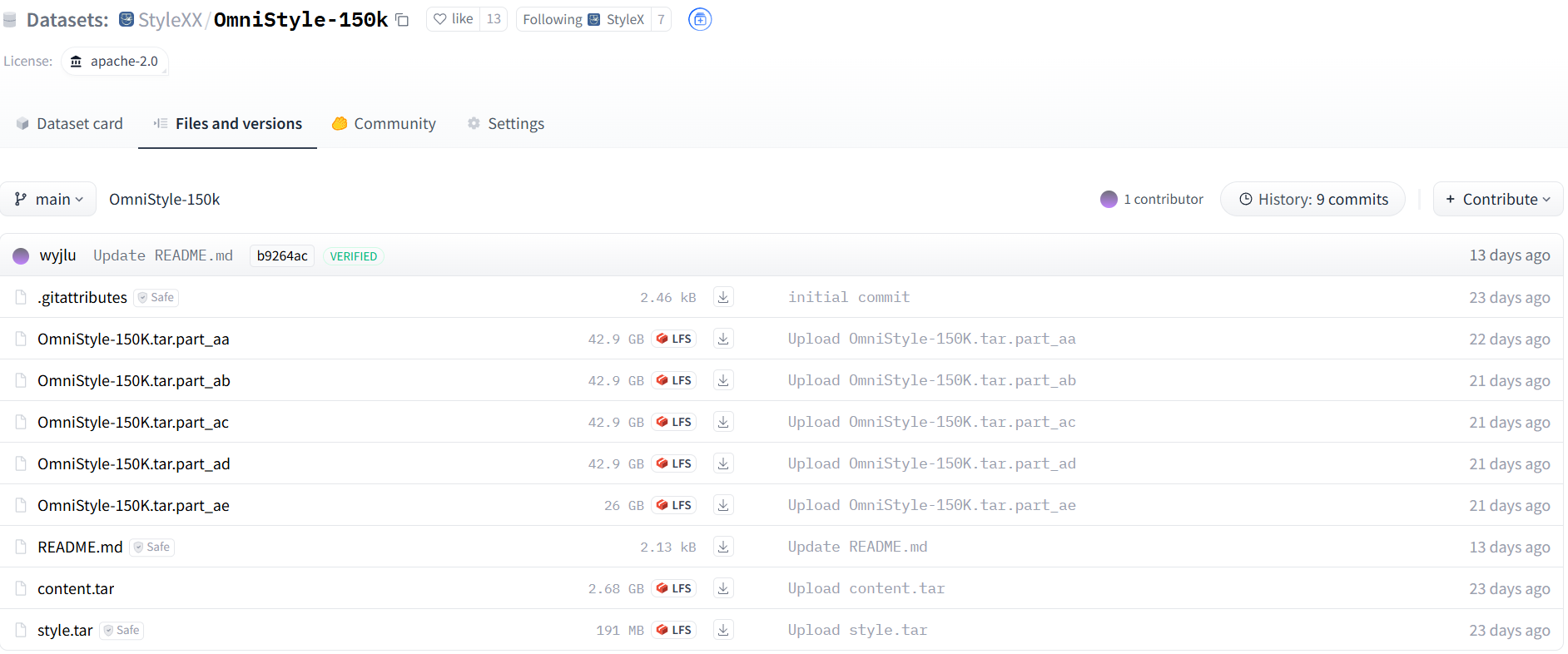The image size is (1568, 654).
Task: Open the OmniStyle-150k title link
Action: (300, 20)
